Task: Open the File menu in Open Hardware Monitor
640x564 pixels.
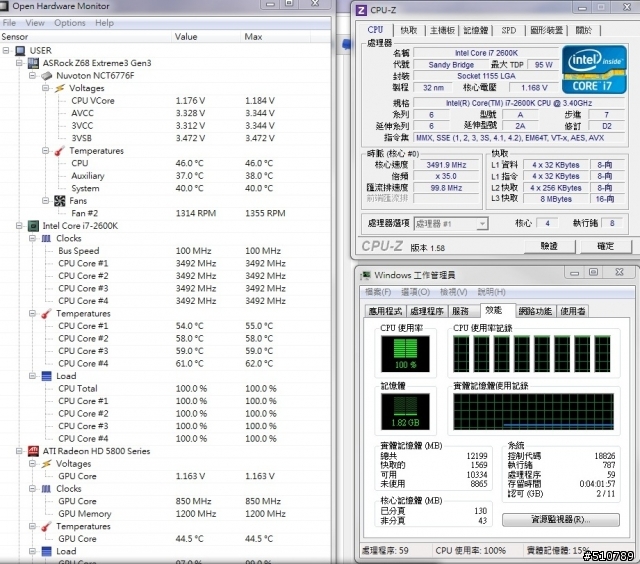Action: pos(9,23)
